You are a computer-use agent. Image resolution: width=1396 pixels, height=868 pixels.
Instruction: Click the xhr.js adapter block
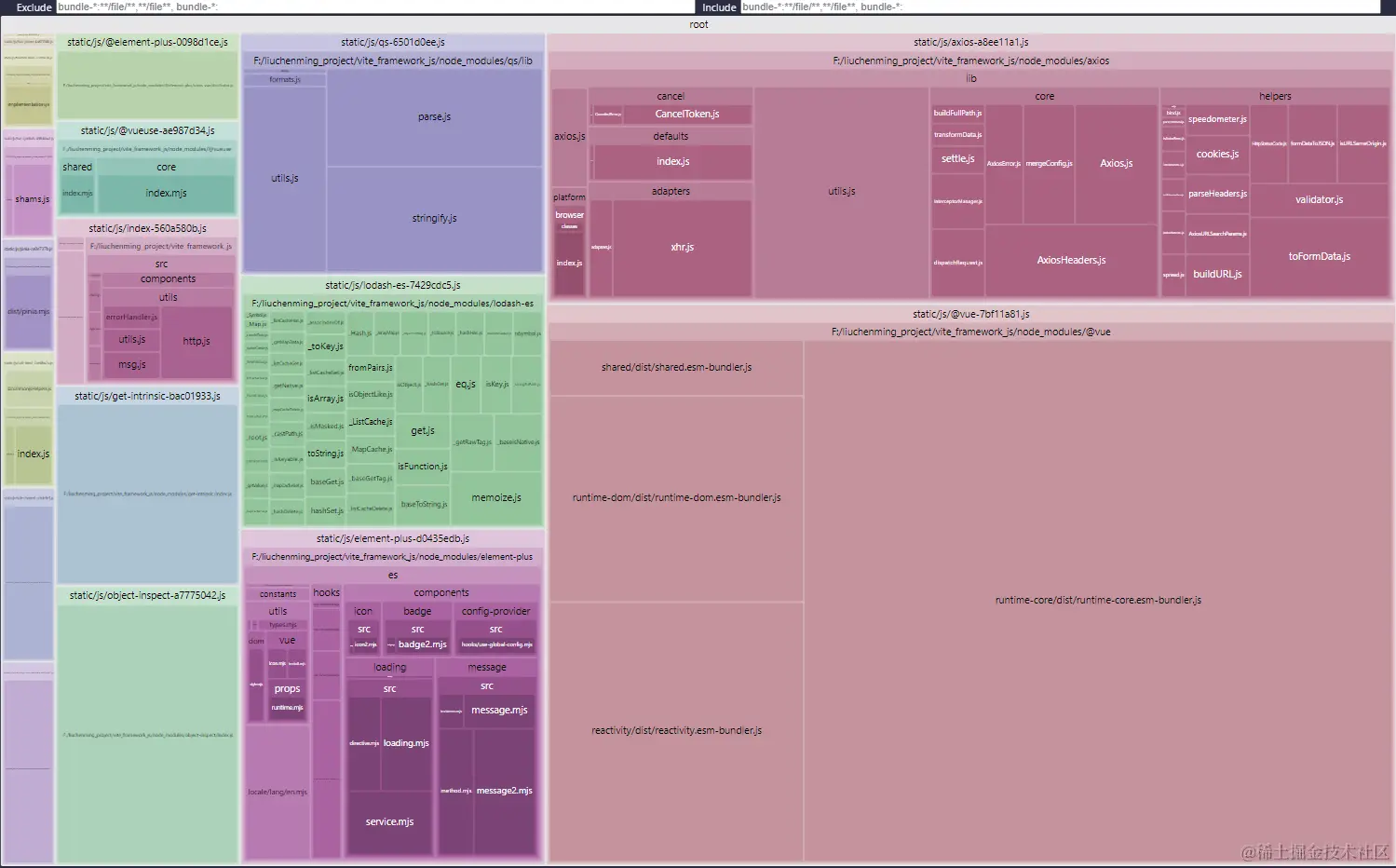(682, 248)
